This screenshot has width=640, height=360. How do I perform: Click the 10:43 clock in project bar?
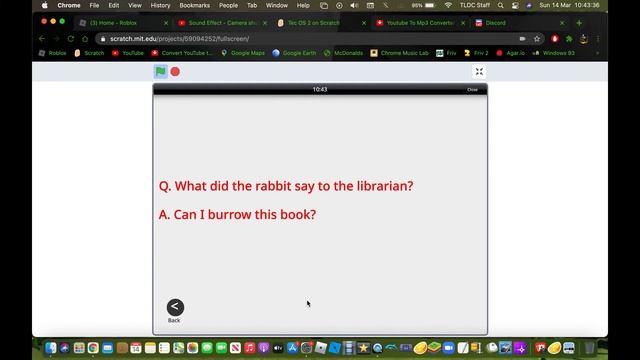click(320, 89)
